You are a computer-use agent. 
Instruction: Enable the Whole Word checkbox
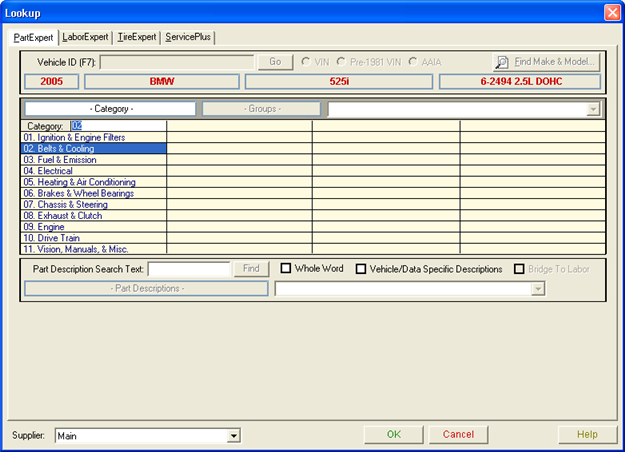[286, 269]
